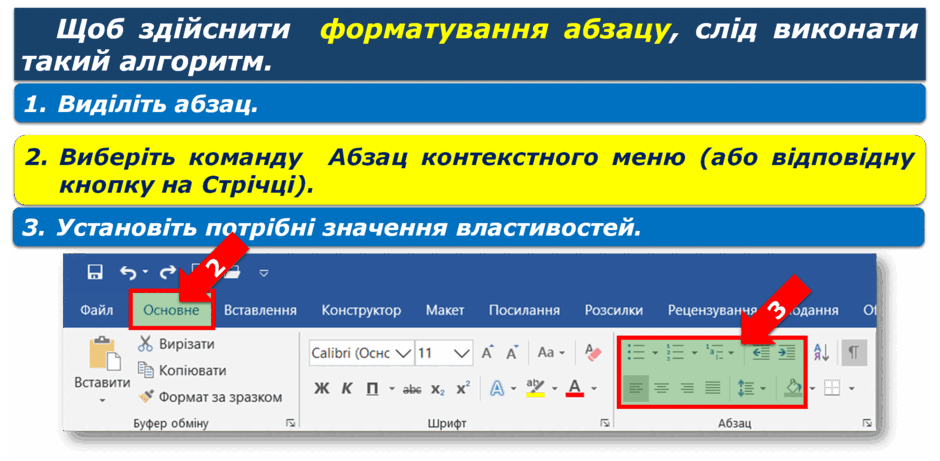Click the borders grid icon
This screenshot has height=461, width=940.
pyautogui.click(x=832, y=388)
